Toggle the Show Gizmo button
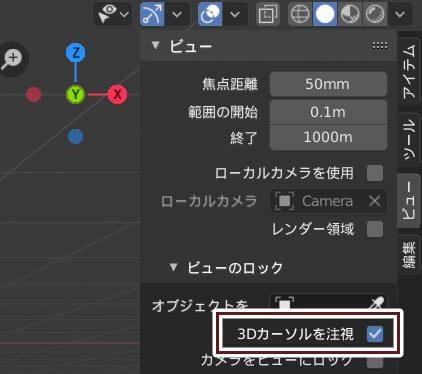 point(152,14)
